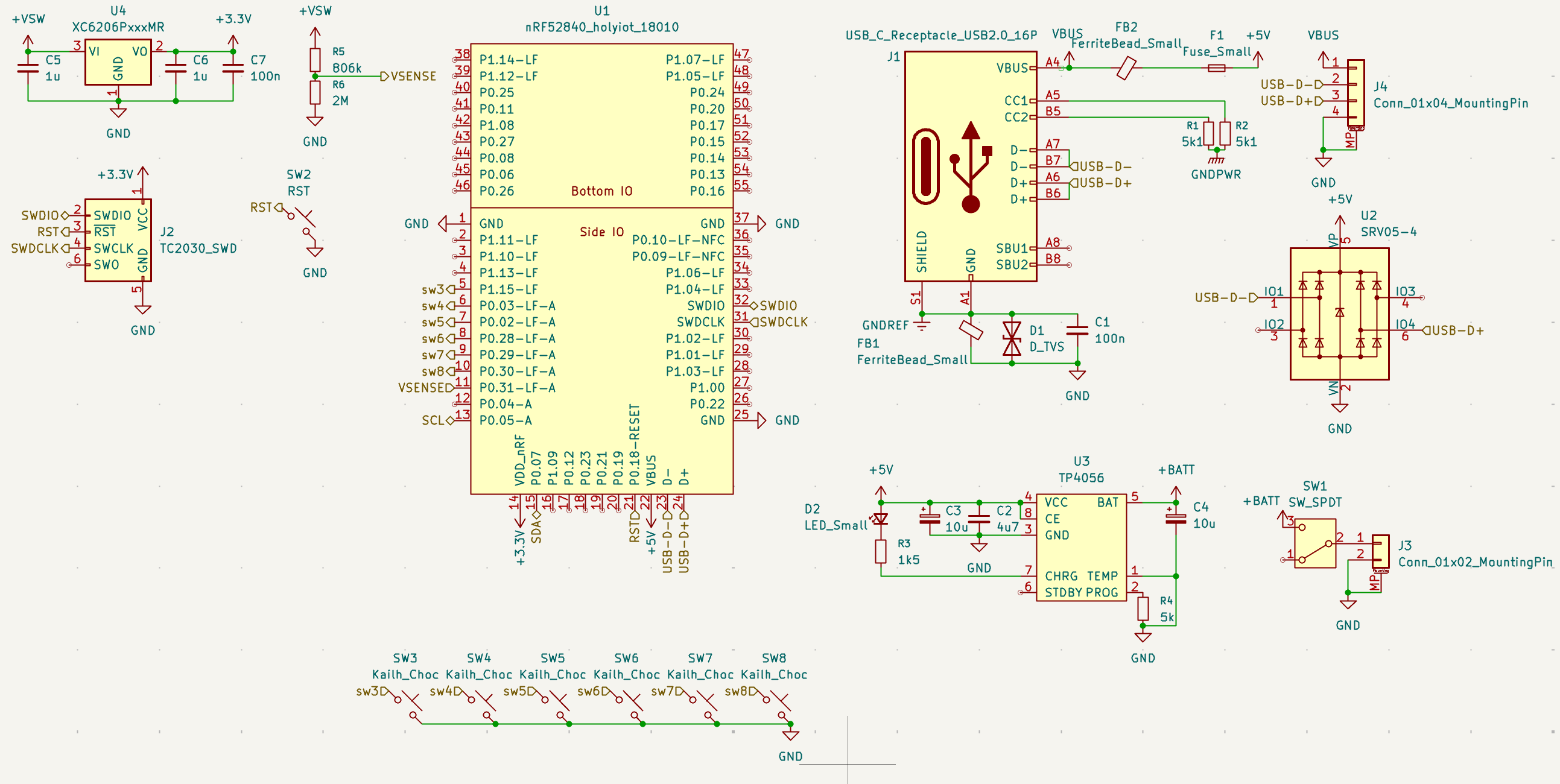This screenshot has height=784, width=1560.
Task: Click the GNDPWR power symbol
Action: [x=1216, y=159]
